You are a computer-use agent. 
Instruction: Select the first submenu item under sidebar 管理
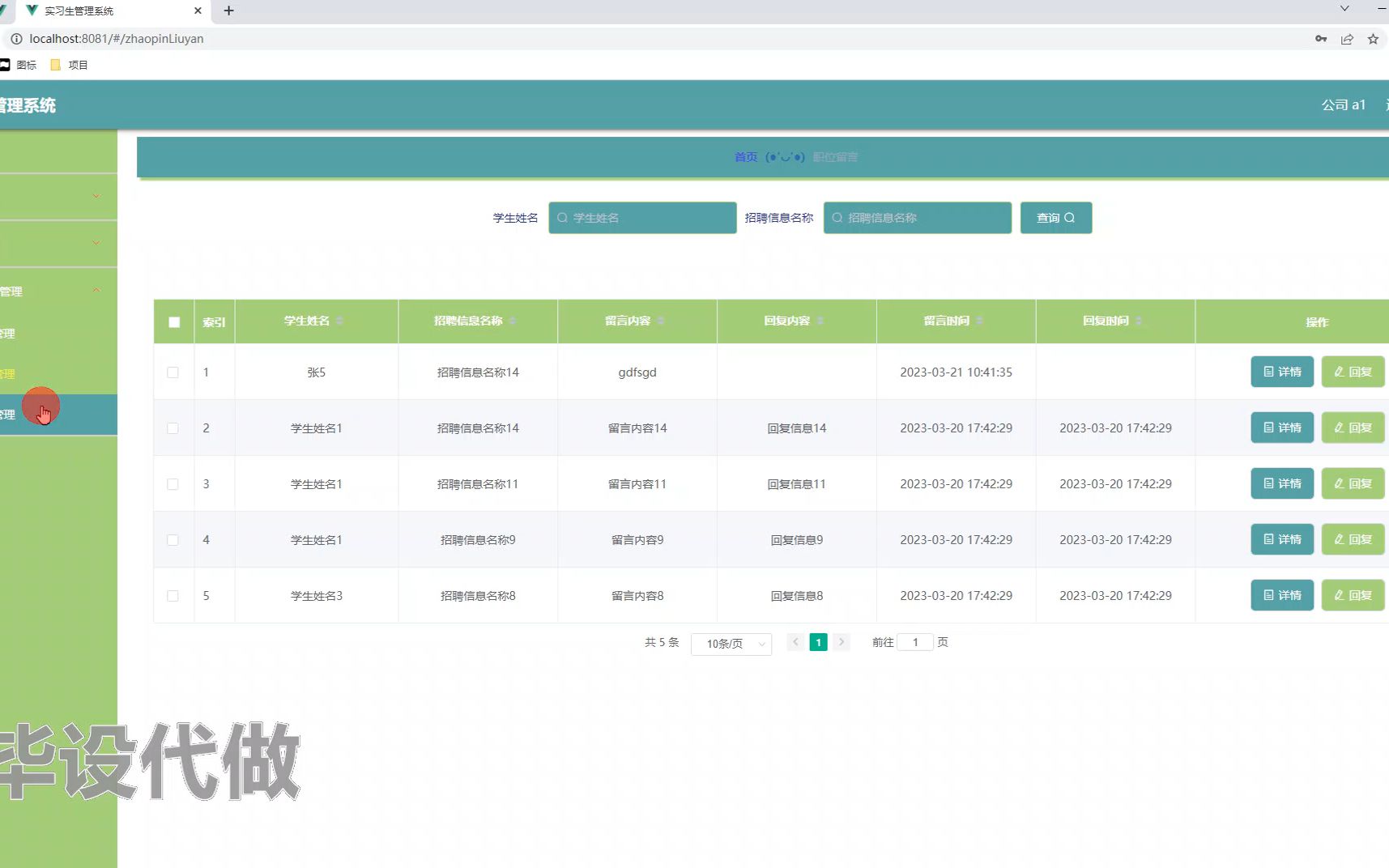click(58, 334)
